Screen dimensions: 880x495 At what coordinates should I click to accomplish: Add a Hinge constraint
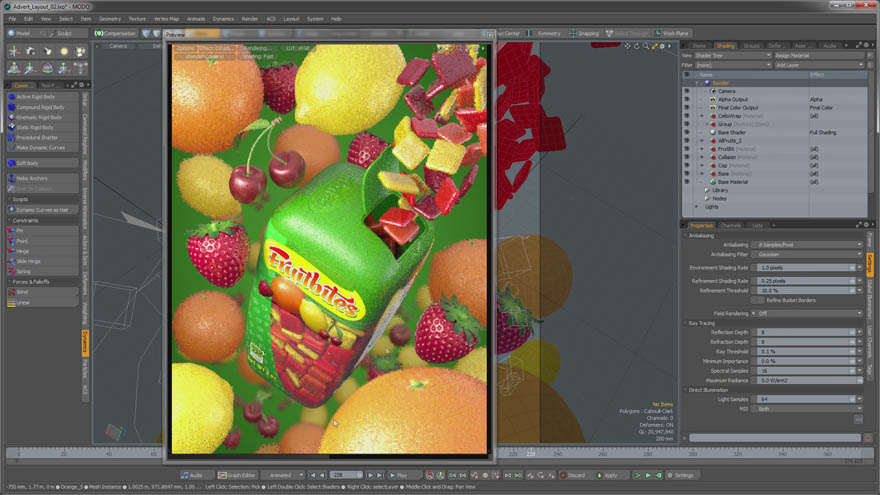42,251
